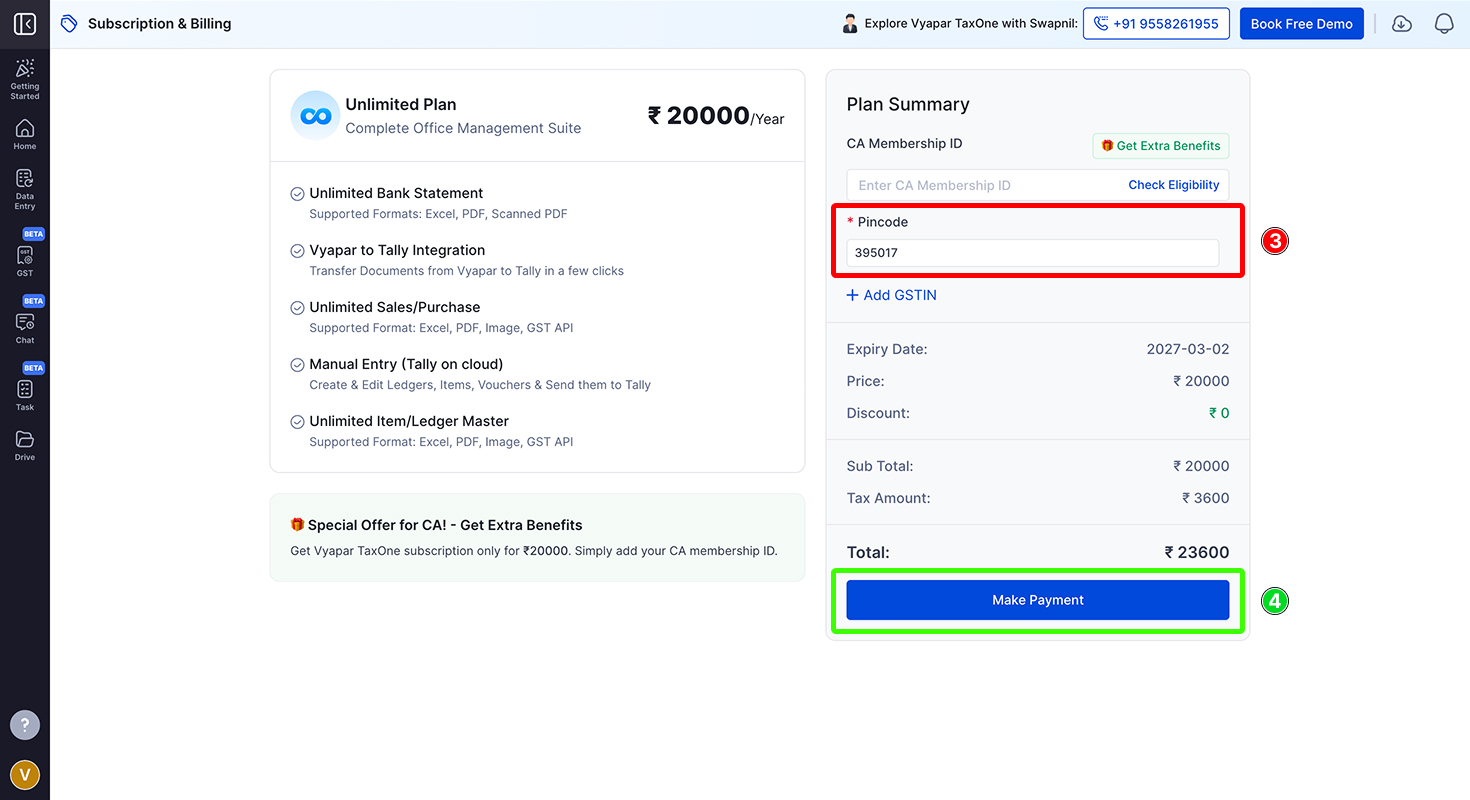Click the Unlimited Plan heading
The width and height of the screenshot is (1470, 800).
(401, 104)
